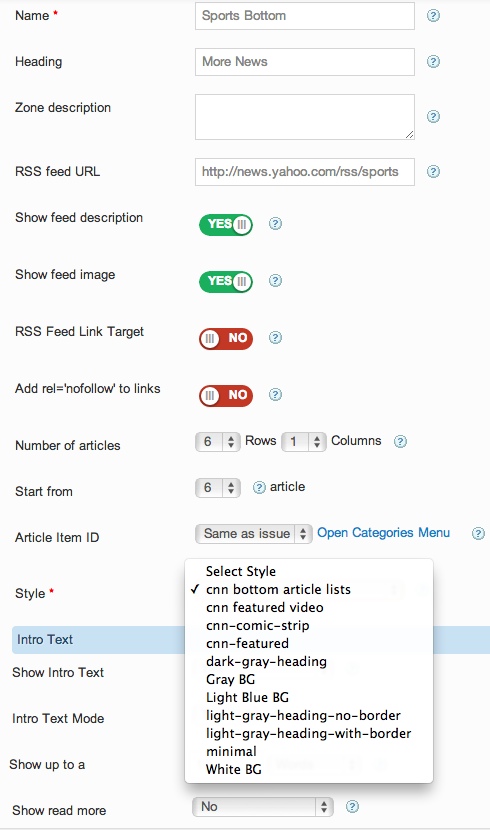Show help for RSS feed URL
The width and height of the screenshot is (490, 830).
(x=433, y=172)
